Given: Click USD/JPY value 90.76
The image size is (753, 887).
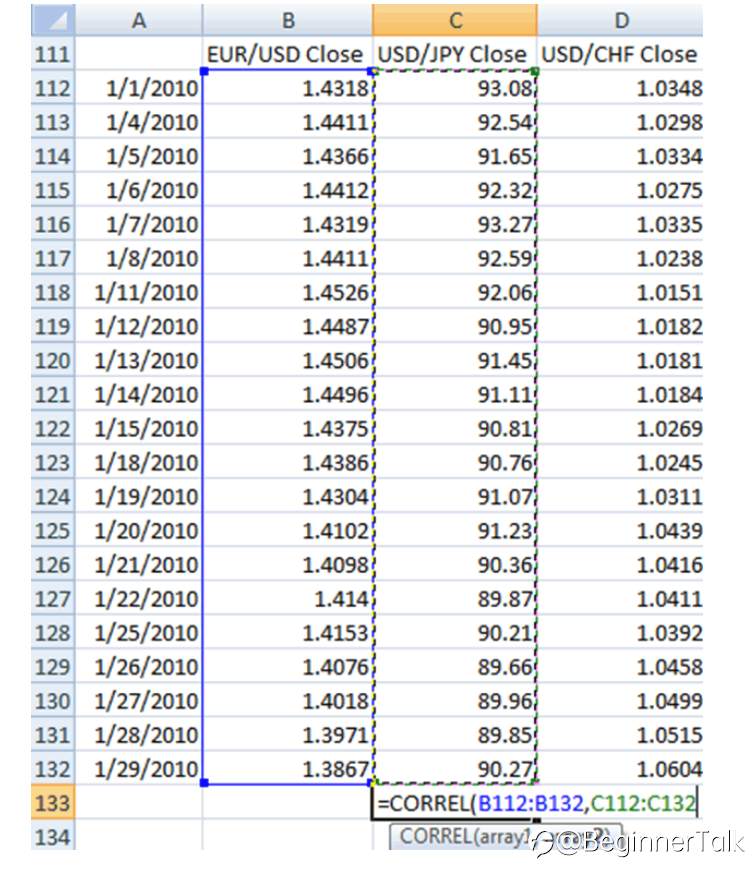Looking at the screenshot, I should click(x=455, y=462).
